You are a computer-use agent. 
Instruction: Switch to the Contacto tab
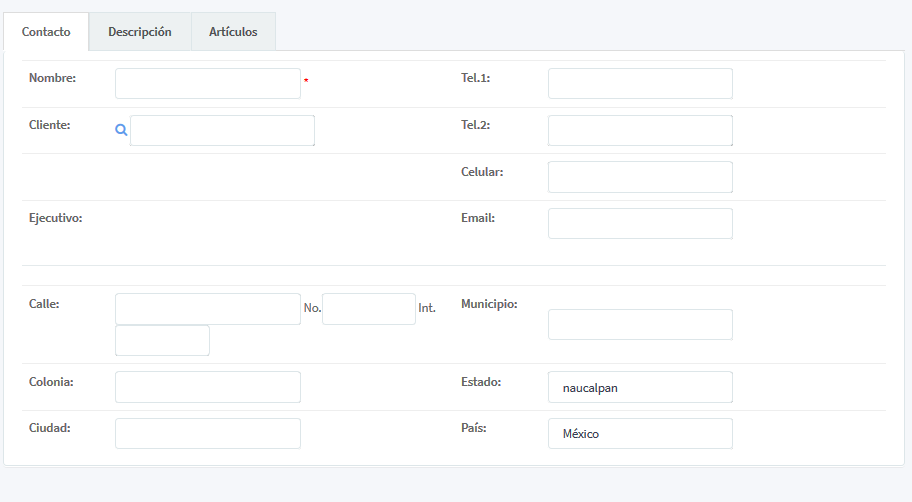click(46, 32)
